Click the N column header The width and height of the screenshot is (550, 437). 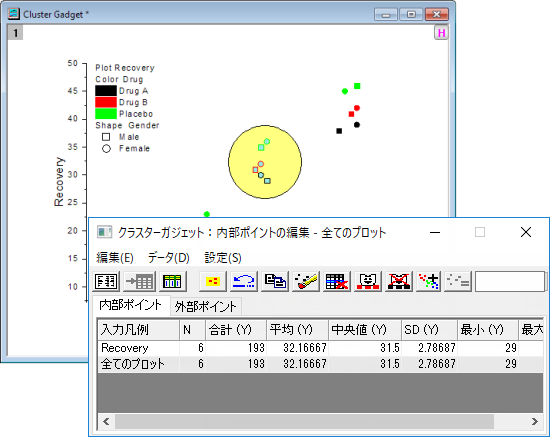(x=192, y=330)
